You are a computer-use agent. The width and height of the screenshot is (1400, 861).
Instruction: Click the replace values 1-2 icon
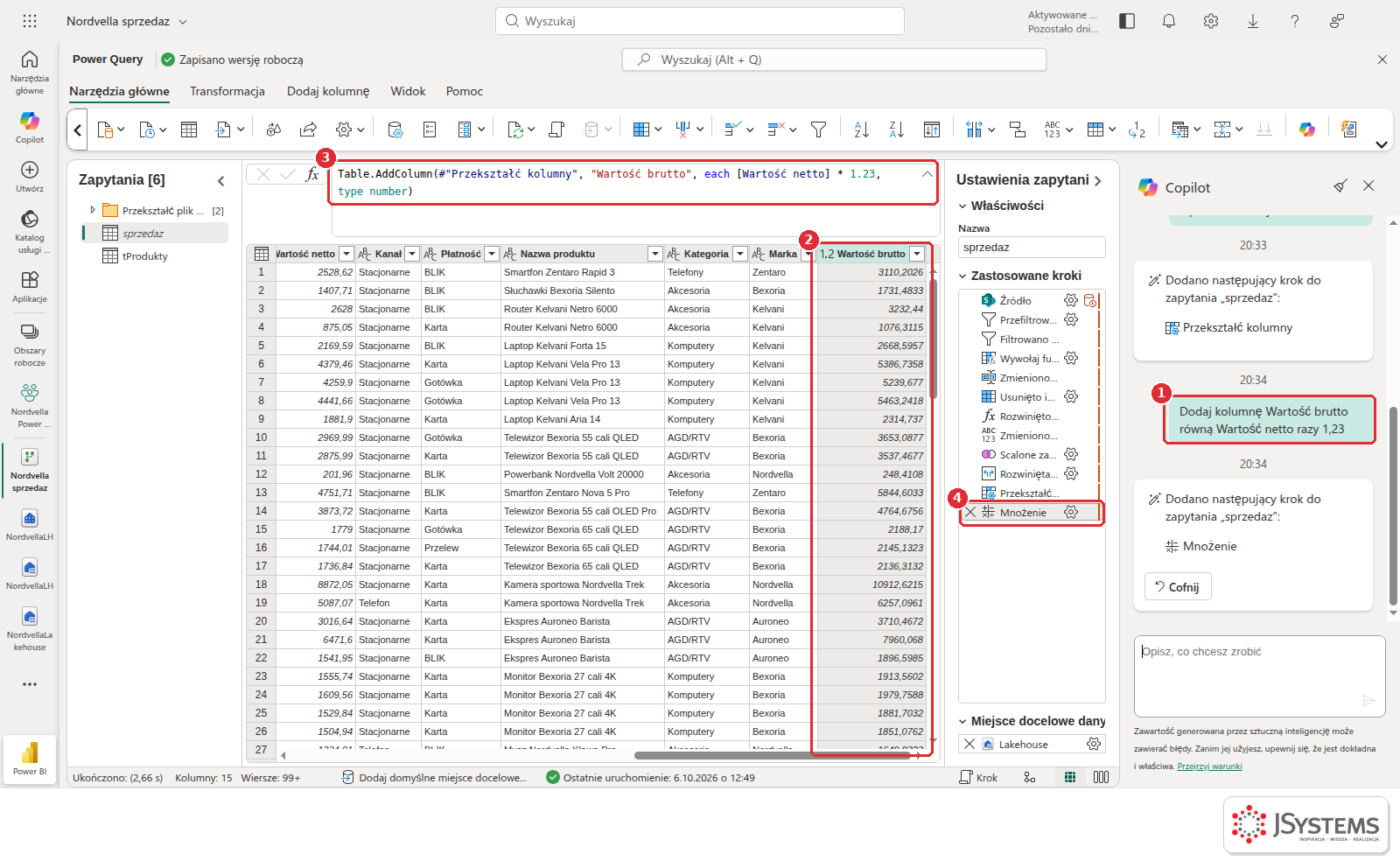coord(1137,129)
